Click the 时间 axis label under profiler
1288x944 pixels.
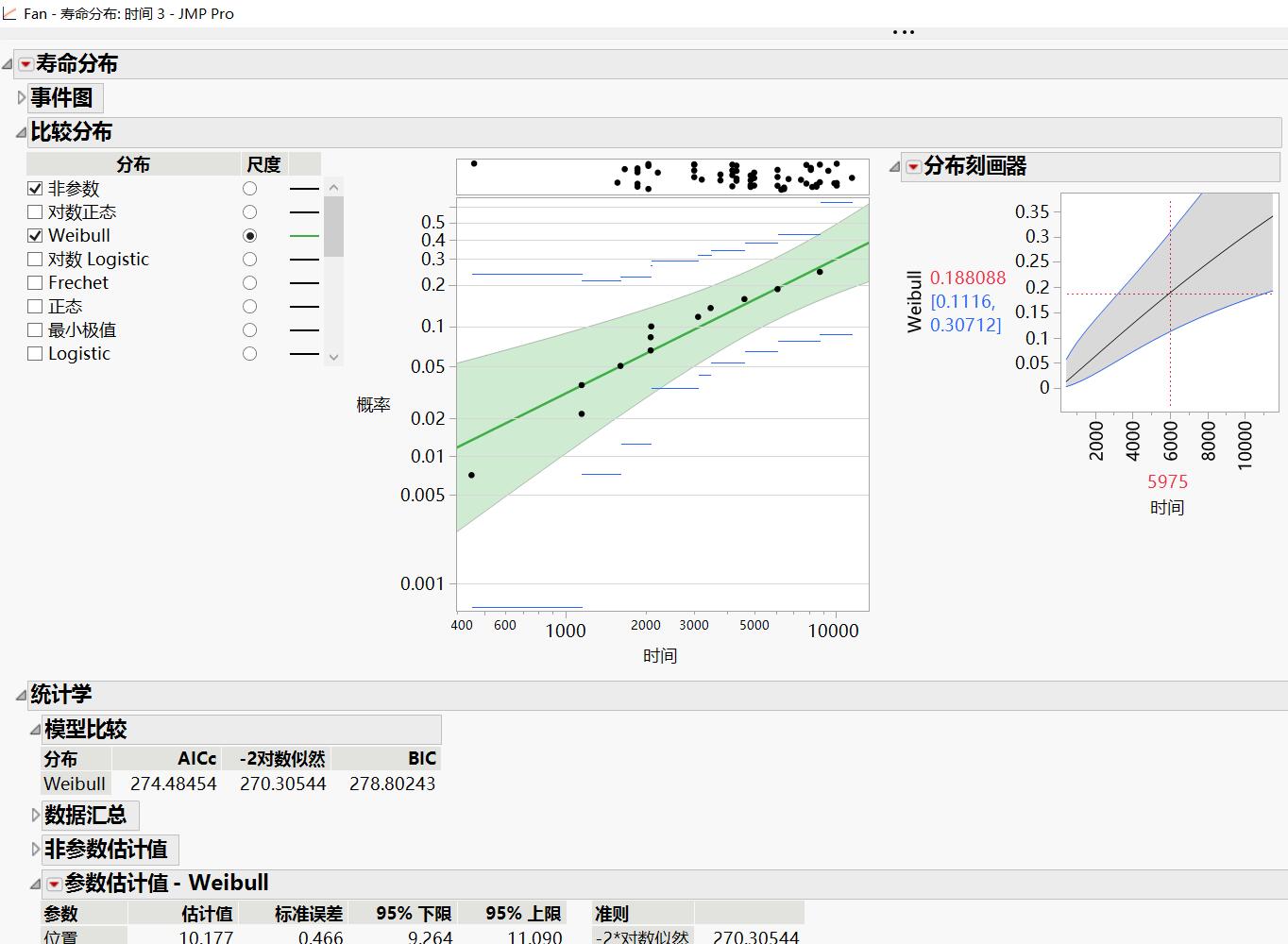(1167, 508)
